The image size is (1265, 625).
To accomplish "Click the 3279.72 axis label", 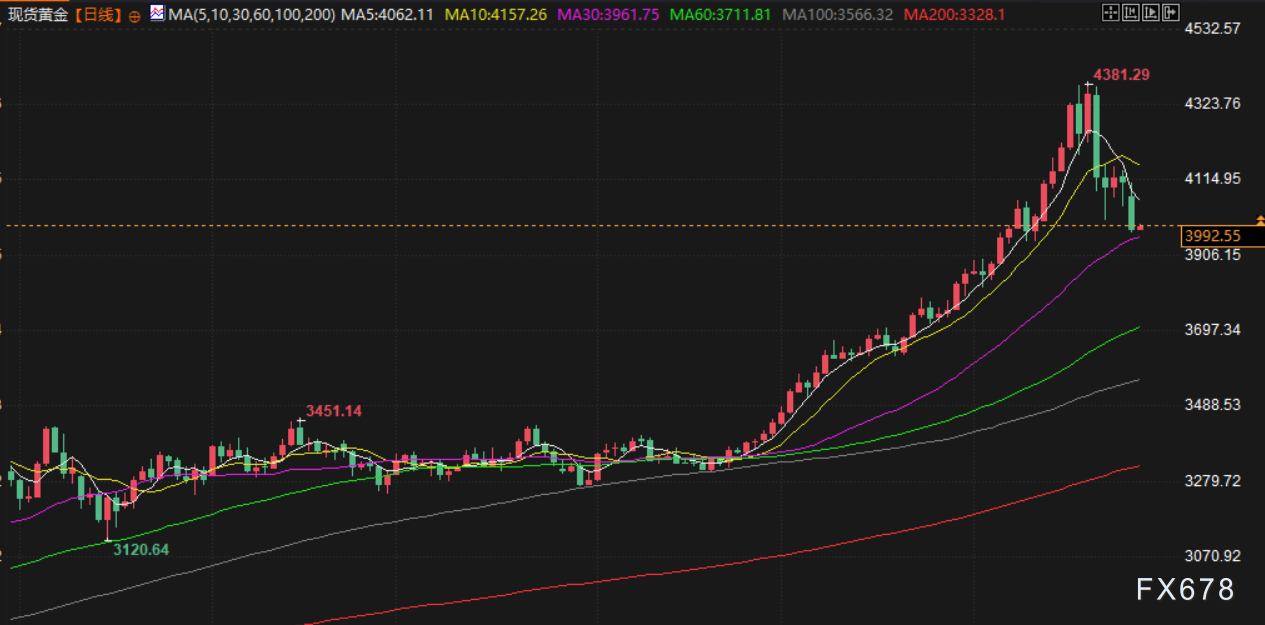I will click(1212, 481).
